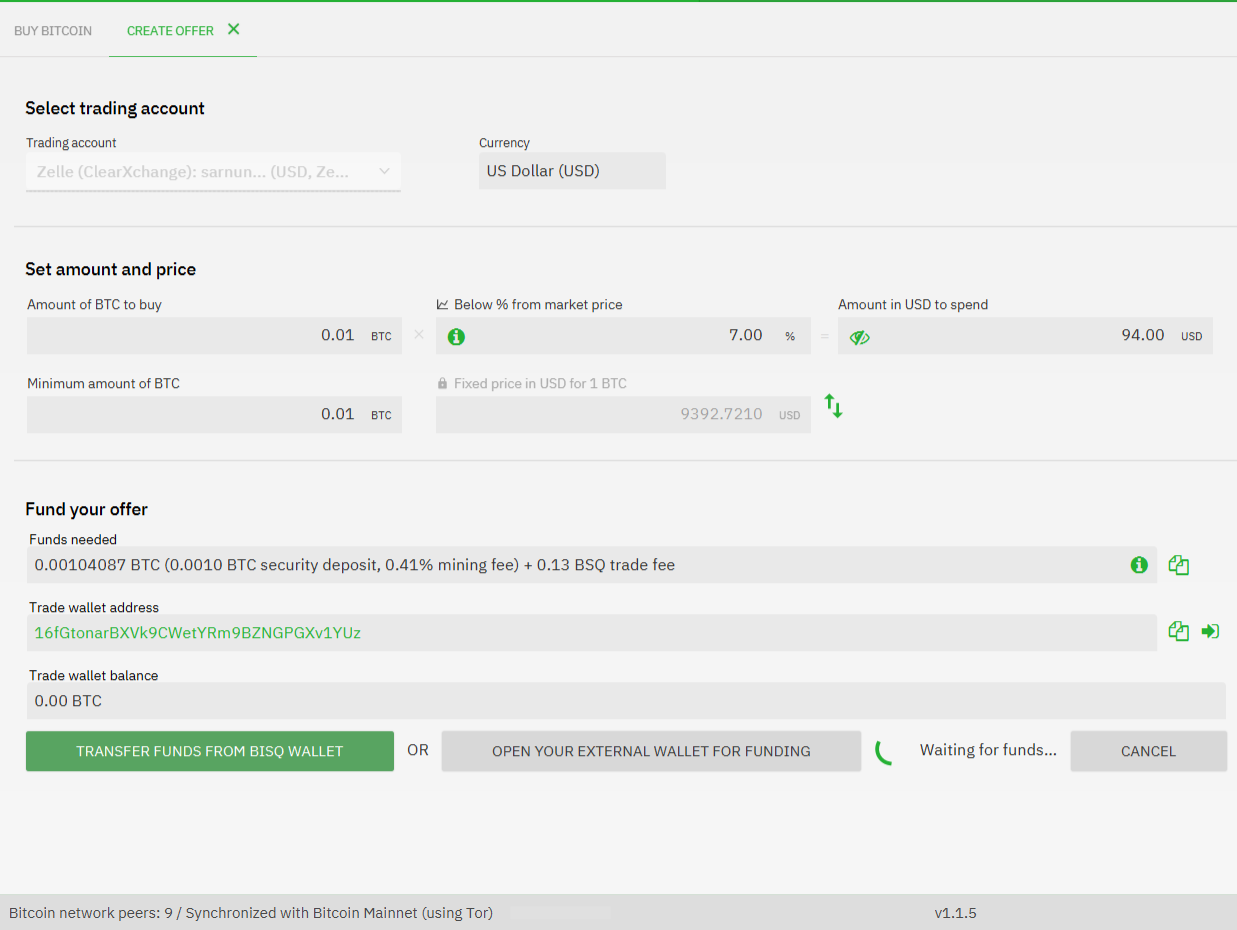Open your external wallet for funding
The width and height of the screenshot is (1237, 930).
(x=651, y=751)
